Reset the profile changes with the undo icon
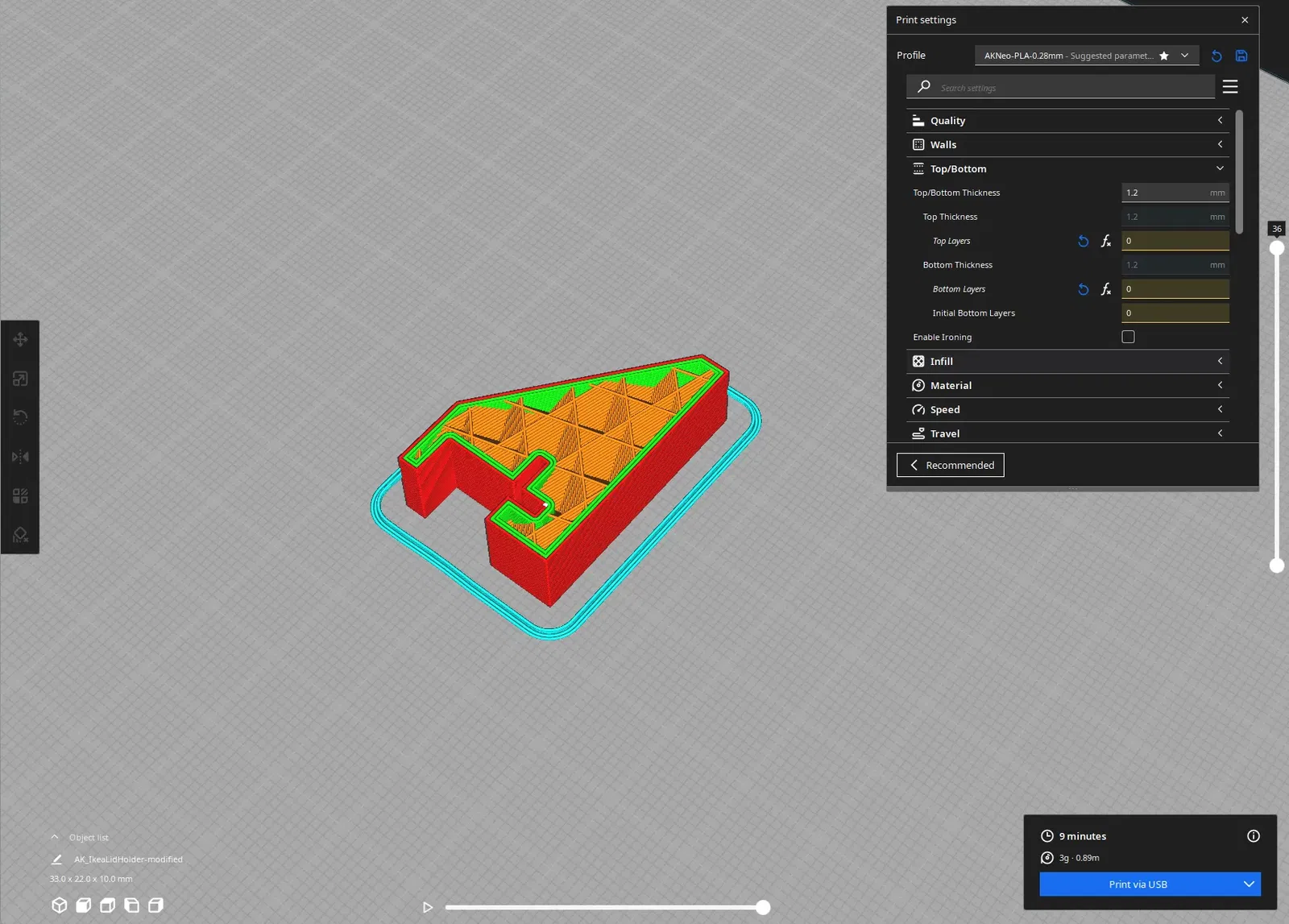 1216,56
